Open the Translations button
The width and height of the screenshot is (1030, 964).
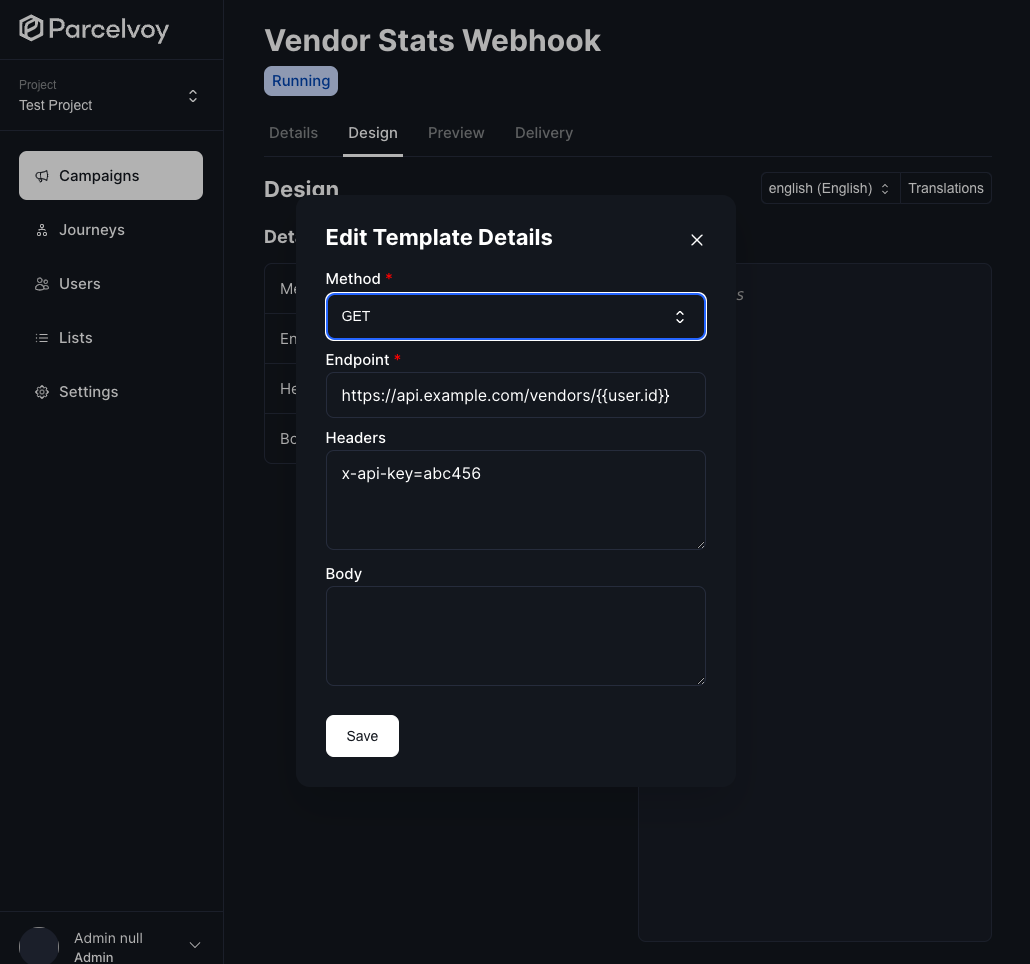(945, 188)
